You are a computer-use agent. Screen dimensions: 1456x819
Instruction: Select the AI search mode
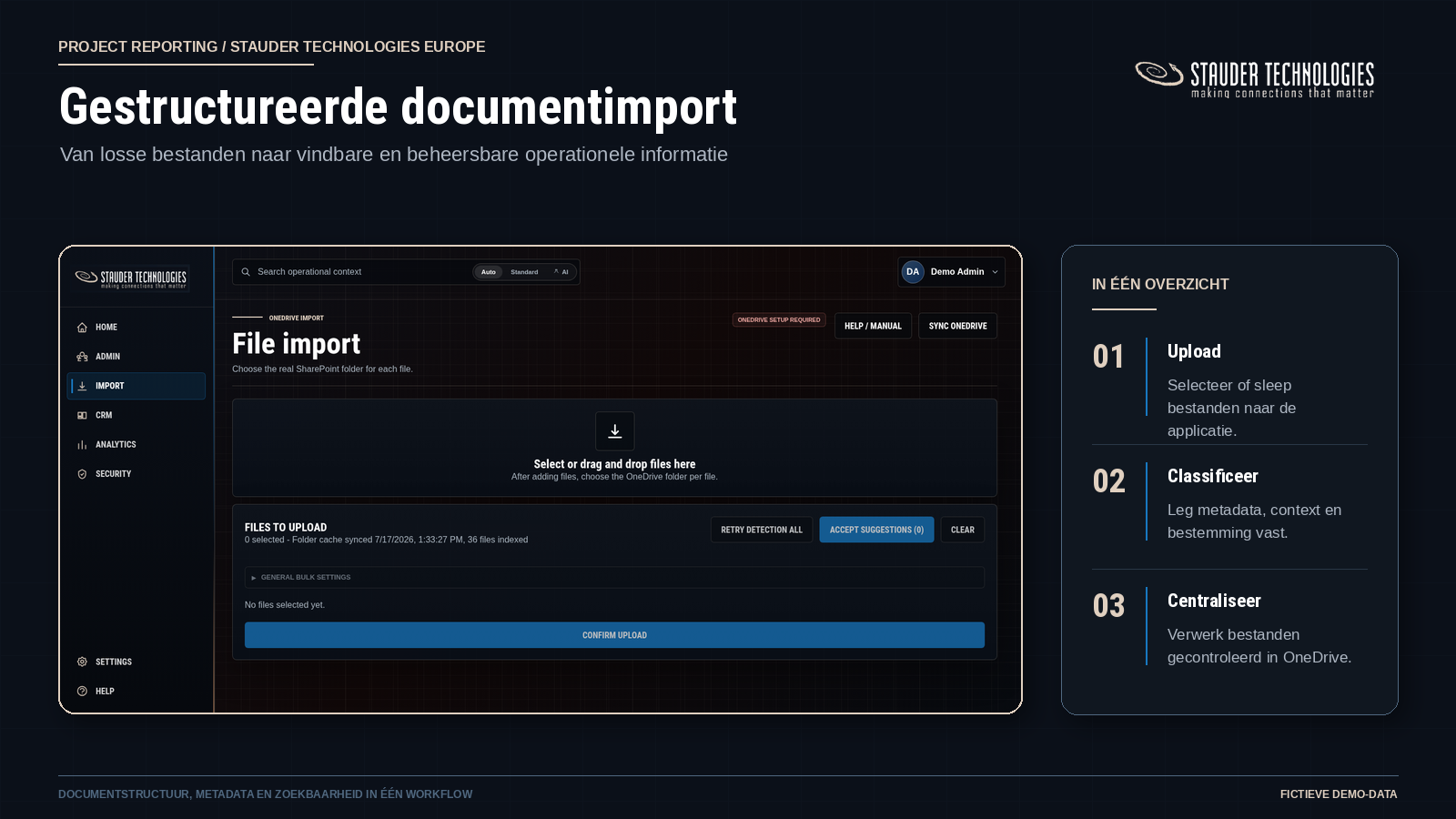click(x=561, y=272)
